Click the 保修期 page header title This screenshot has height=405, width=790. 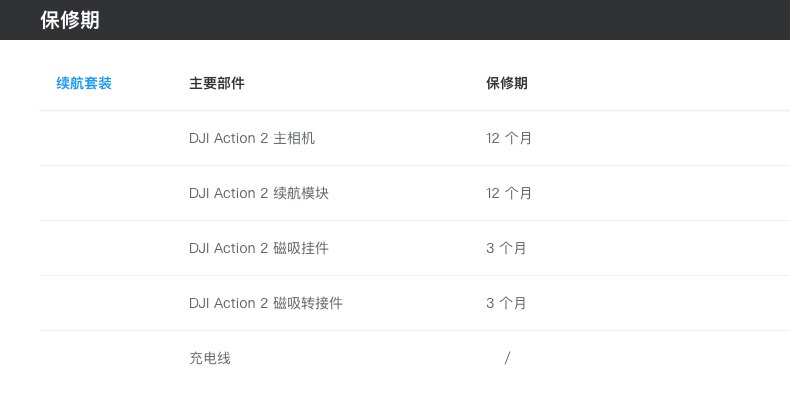point(70,20)
